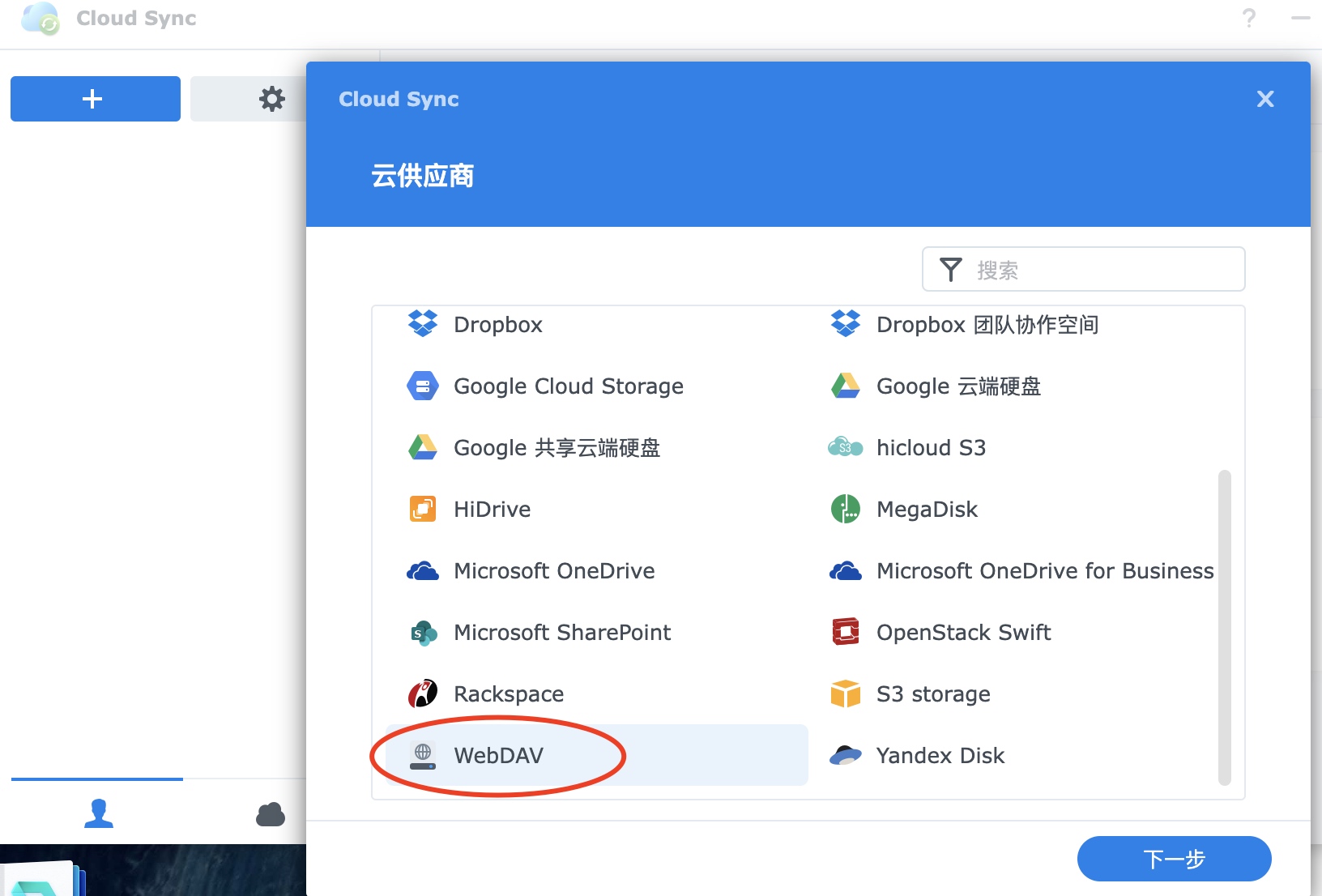Viewport: 1322px width, 896px height.
Task: Click the Dropbox 团队协作空间 icon
Action: pos(846,324)
